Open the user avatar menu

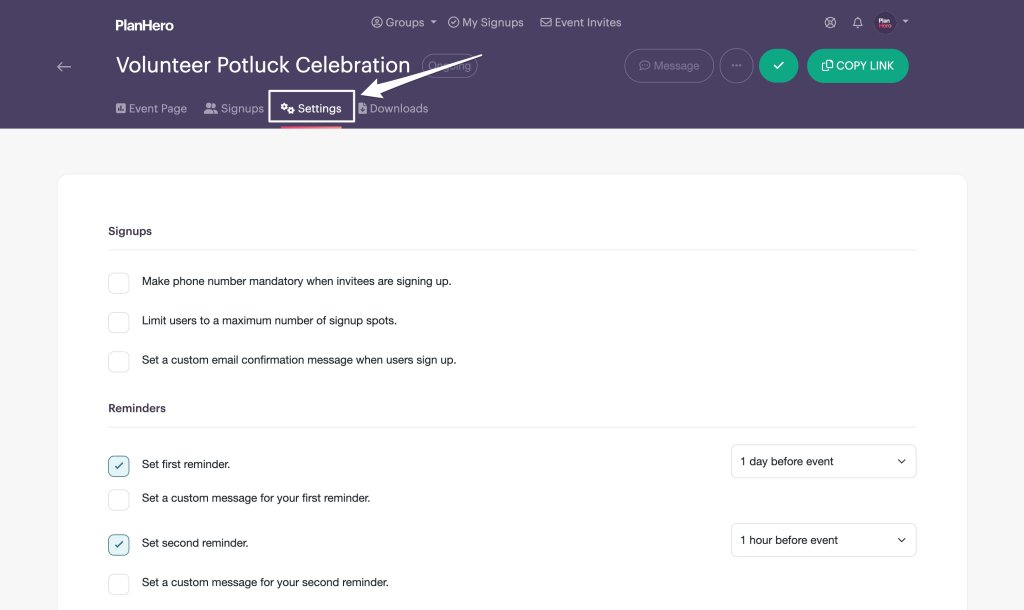[x=886, y=22]
